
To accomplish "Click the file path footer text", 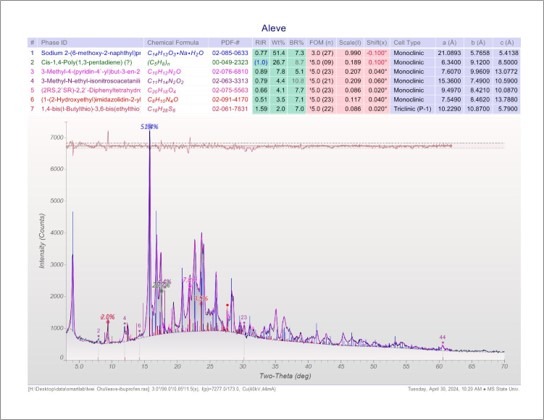I will point(152,389).
